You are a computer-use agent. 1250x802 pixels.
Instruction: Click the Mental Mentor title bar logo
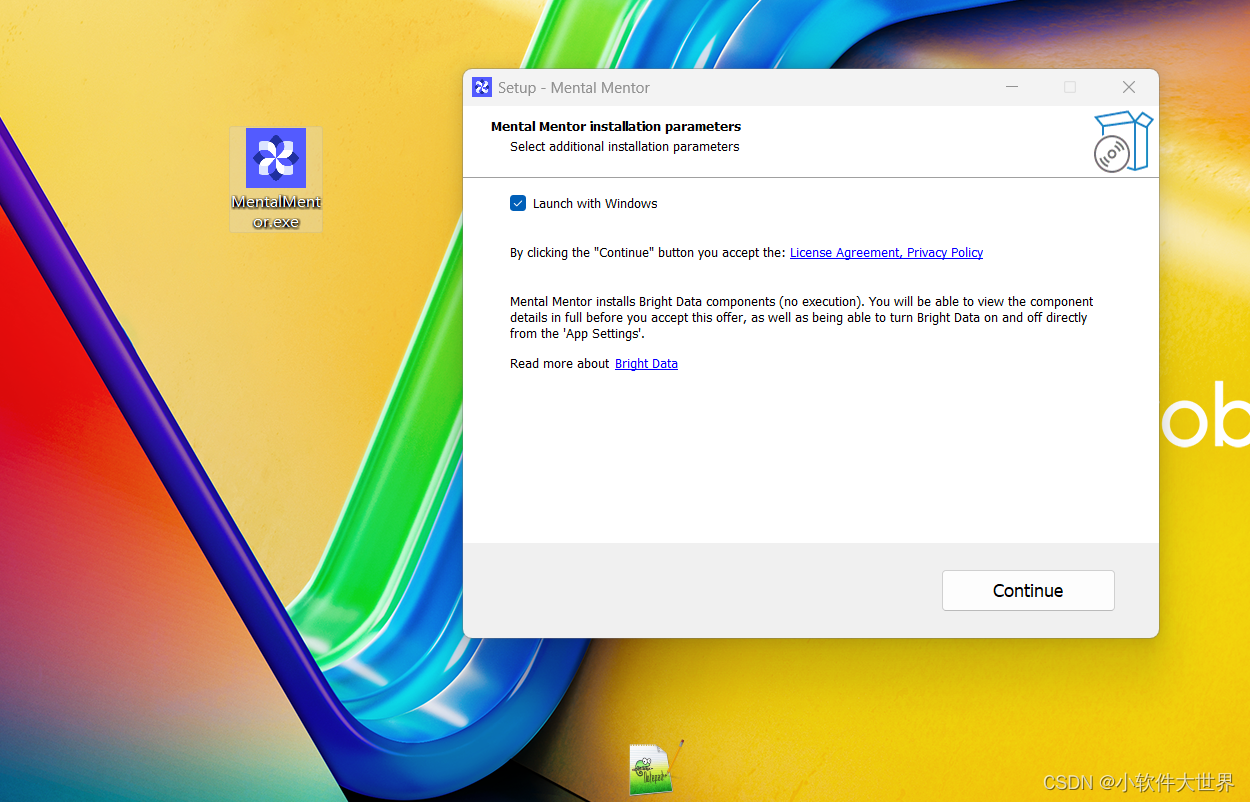[482, 87]
